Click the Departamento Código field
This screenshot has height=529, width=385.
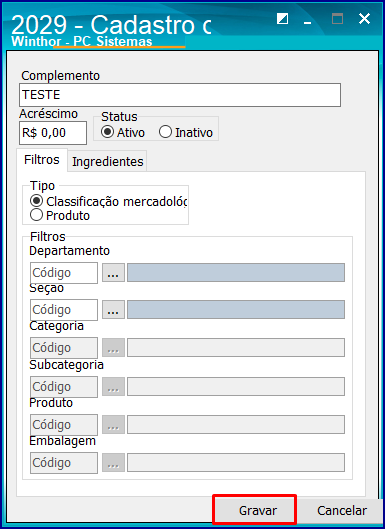64,273
